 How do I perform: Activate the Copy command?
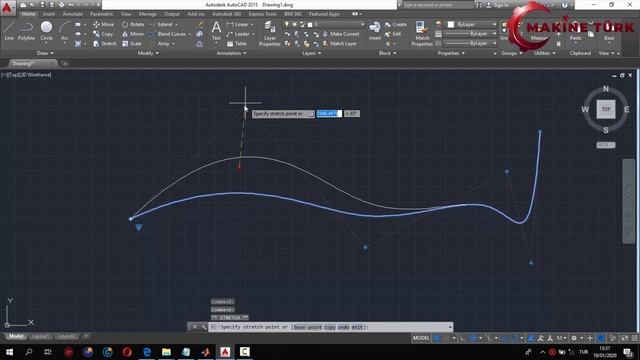(x=103, y=34)
